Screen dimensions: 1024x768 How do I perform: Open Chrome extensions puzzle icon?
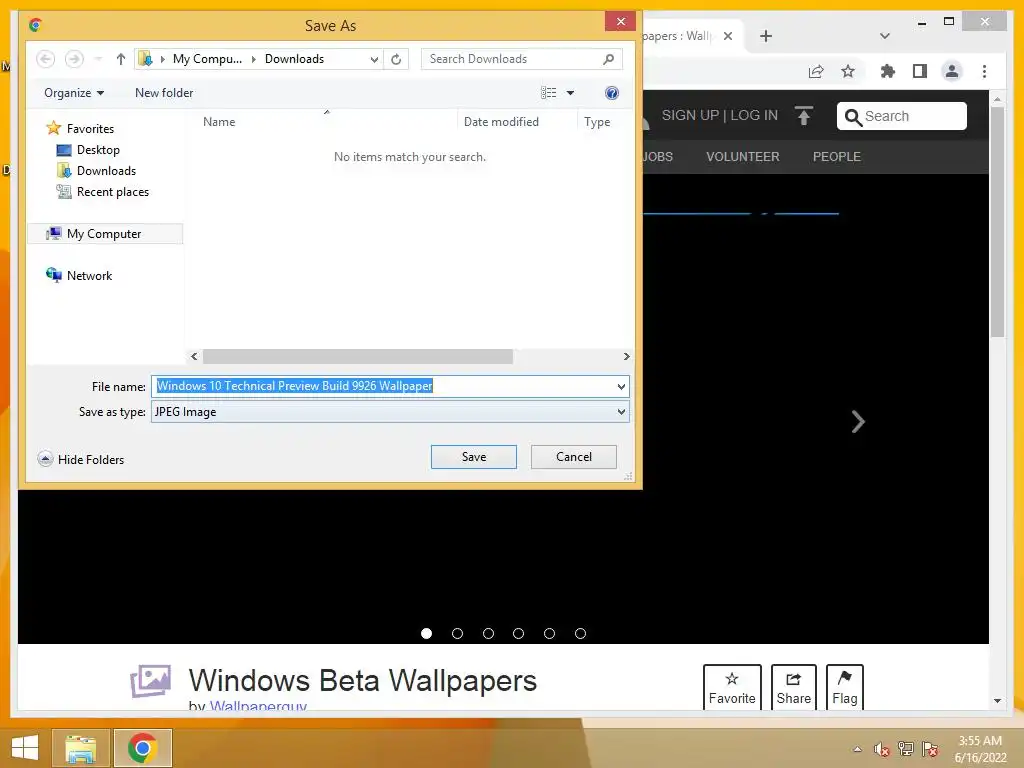point(888,71)
